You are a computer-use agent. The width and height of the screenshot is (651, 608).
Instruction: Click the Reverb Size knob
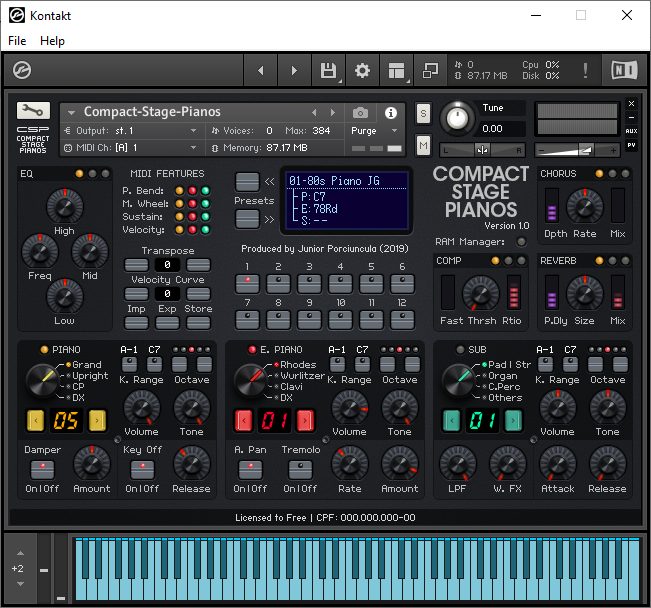coord(585,294)
